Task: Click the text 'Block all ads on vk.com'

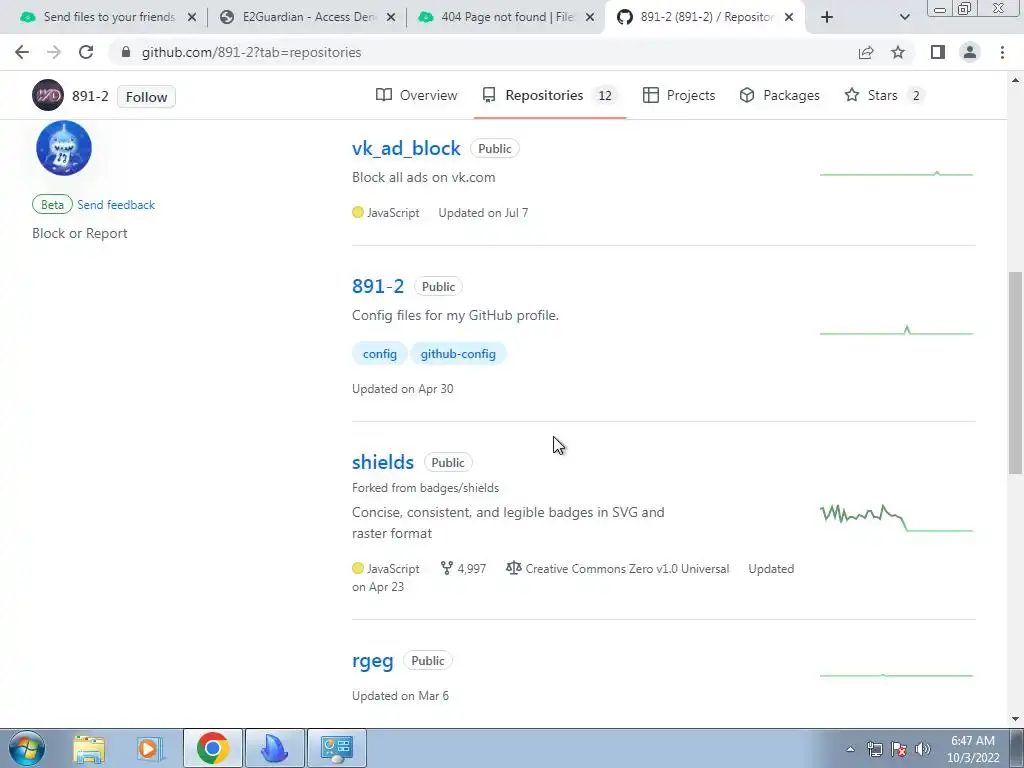Action: point(424,177)
